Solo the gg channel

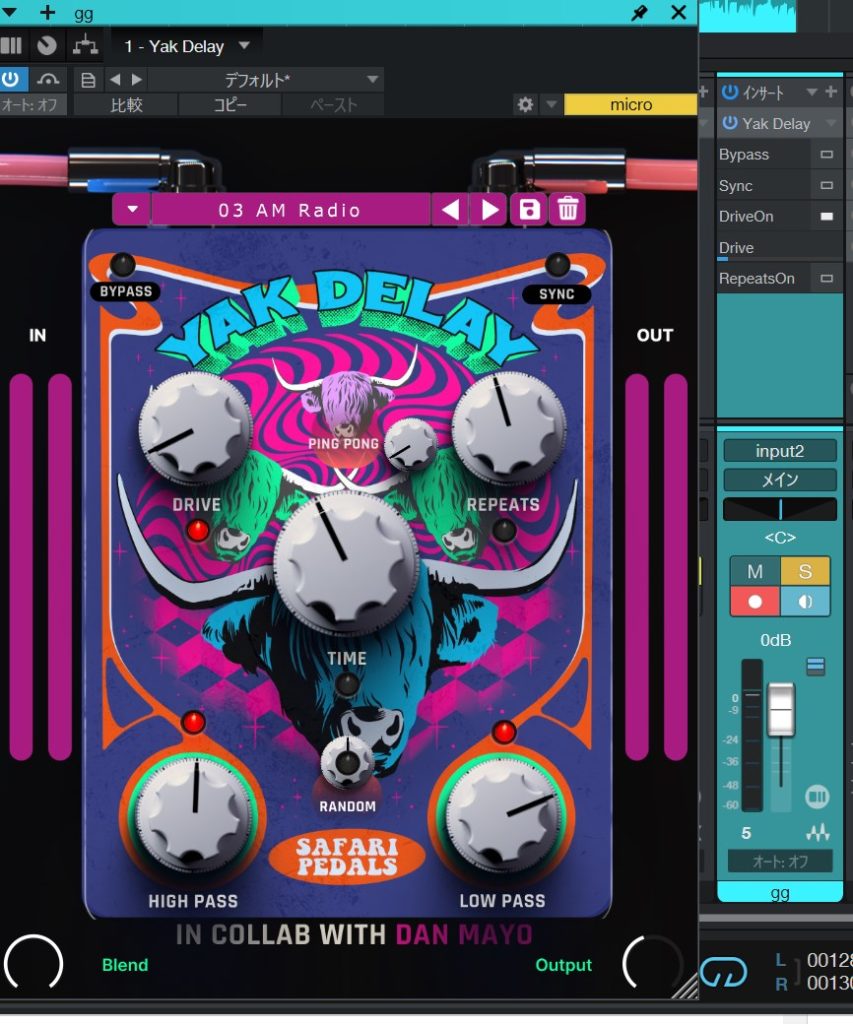[805, 571]
